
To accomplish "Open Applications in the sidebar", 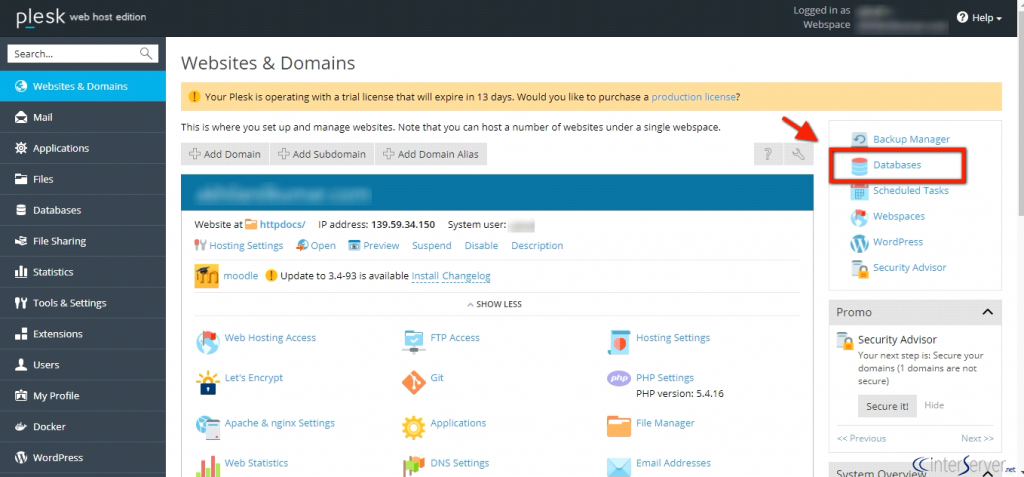I will [83, 148].
